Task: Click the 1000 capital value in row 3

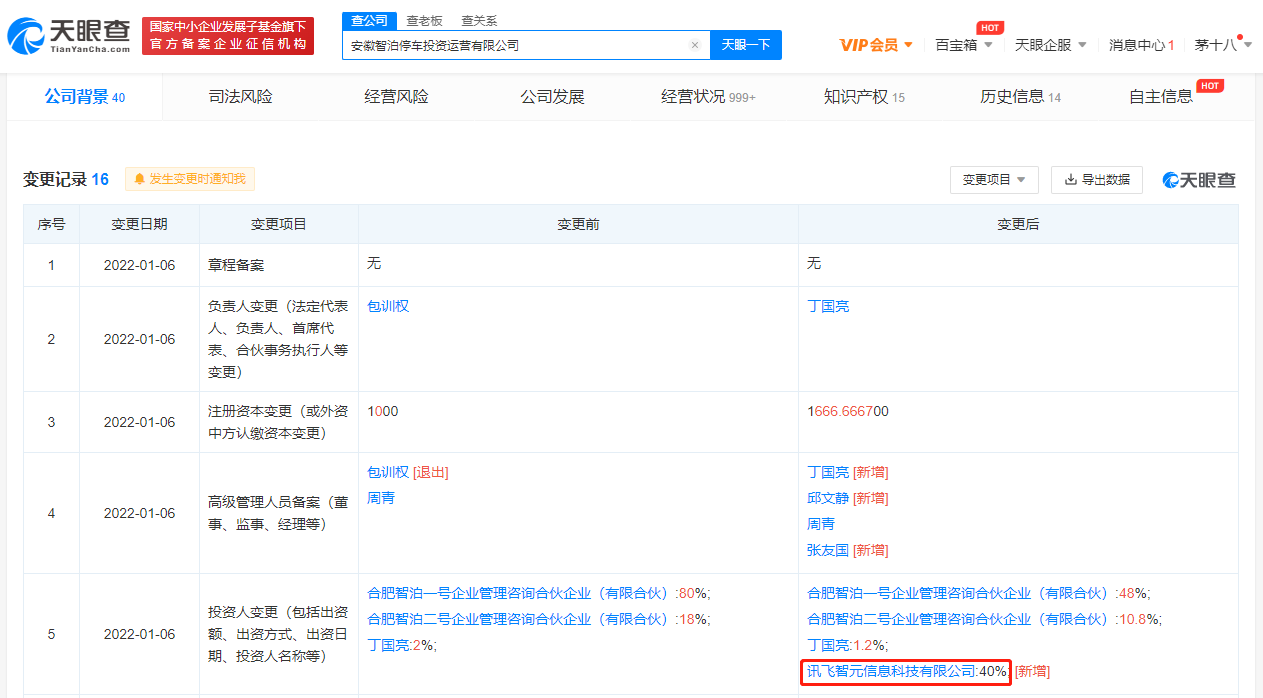Action: (x=383, y=411)
